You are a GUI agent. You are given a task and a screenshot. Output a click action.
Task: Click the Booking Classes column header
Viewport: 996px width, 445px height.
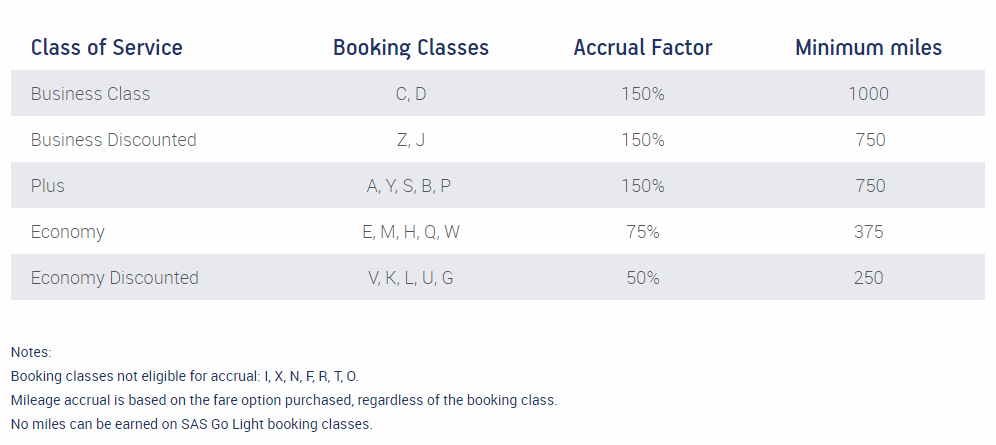(411, 48)
